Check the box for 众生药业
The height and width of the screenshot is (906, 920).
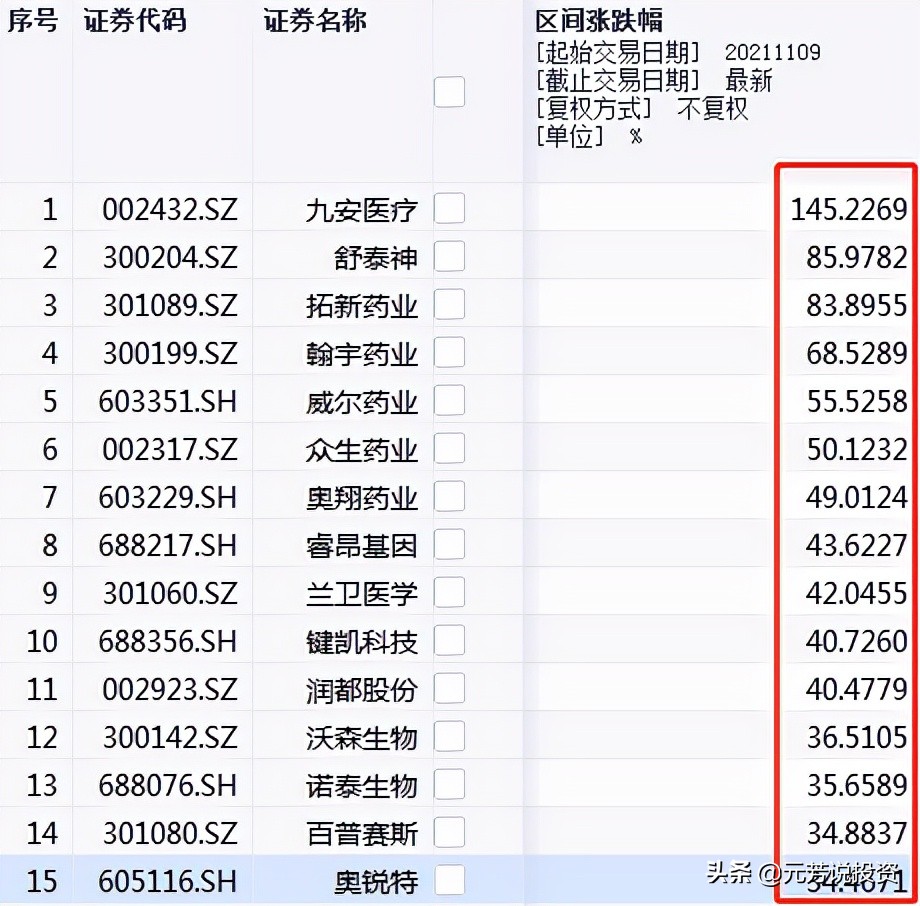click(449, 448)
